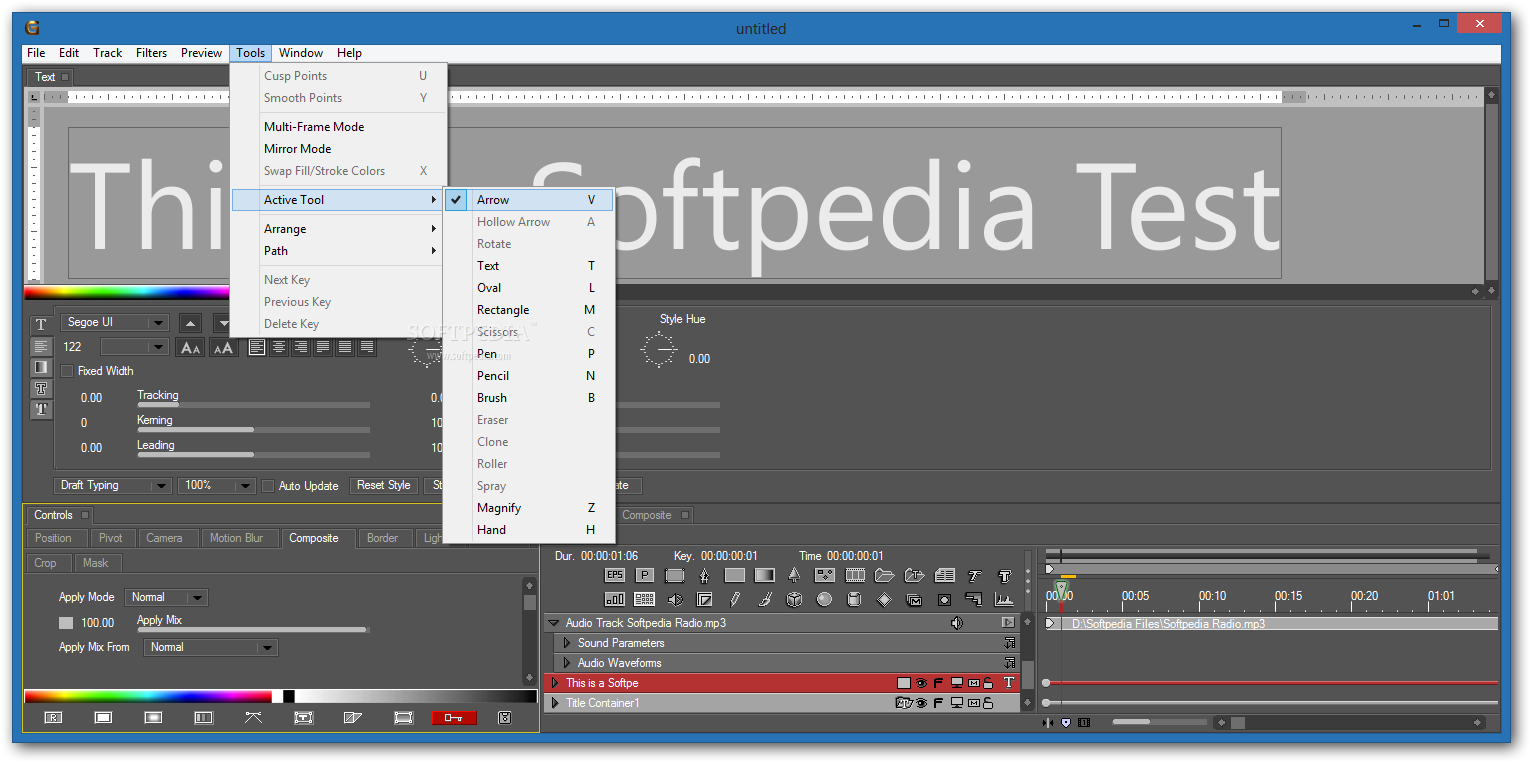1531x763 pixels.
Task: Select Text from Active Tool submenu
Action: pos(528,266)
